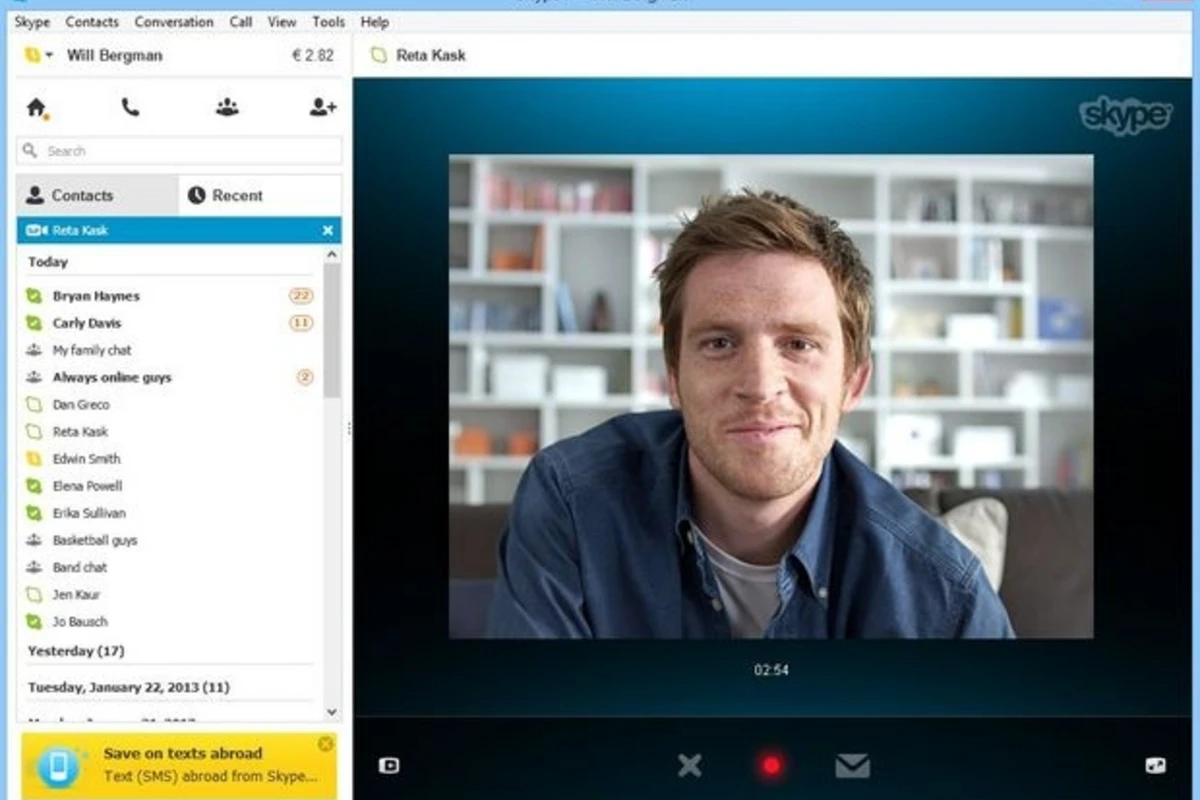Open the Skype menu
Image resolution: width=1200 pixels, height=800 pixels.
point(32,22)
